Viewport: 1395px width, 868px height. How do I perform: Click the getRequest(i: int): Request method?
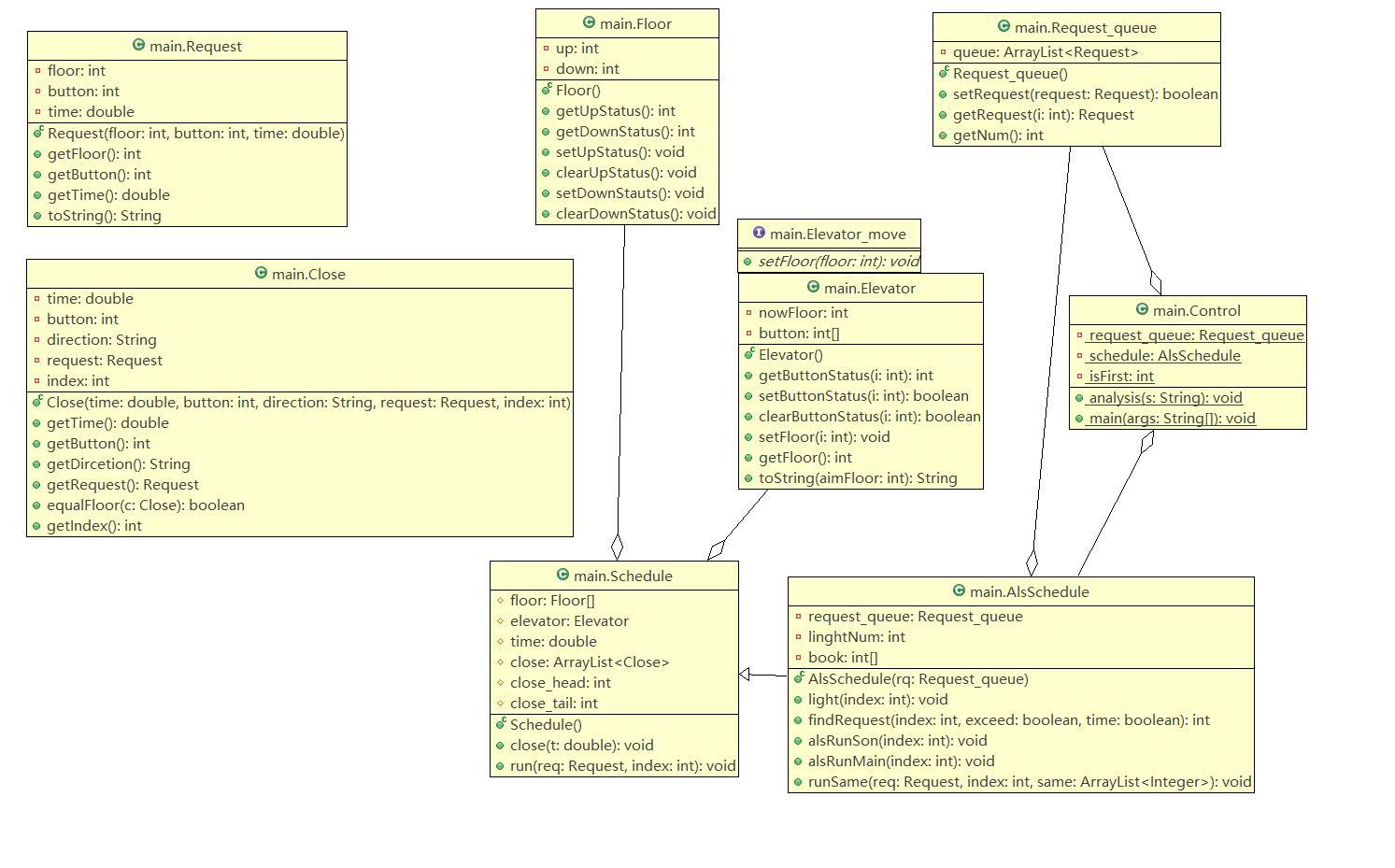point(1043,115)
